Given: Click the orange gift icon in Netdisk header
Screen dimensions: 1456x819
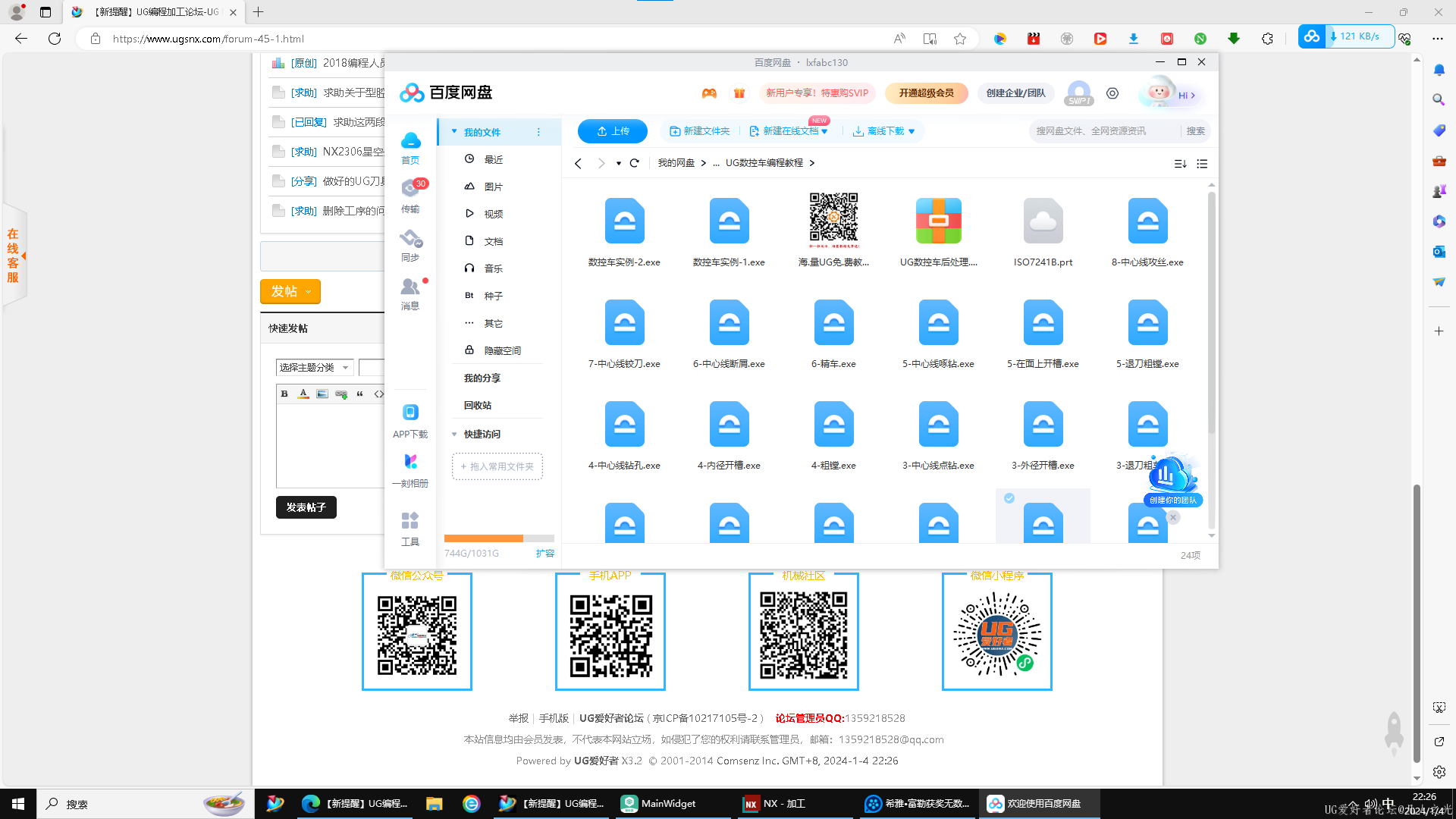Looking at the screenshot, I should click(739, 93).
